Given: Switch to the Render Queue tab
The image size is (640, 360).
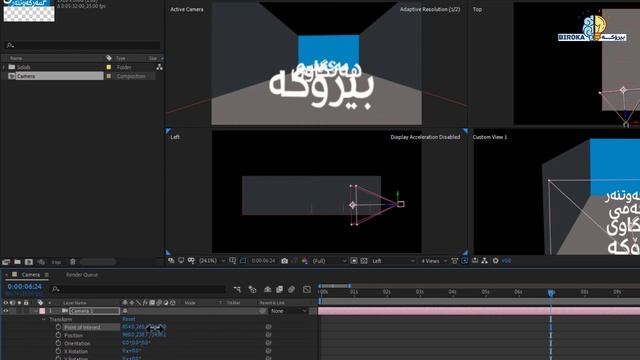Looking at the screenshot, I should pyautogui.click(x=82, y=275).
